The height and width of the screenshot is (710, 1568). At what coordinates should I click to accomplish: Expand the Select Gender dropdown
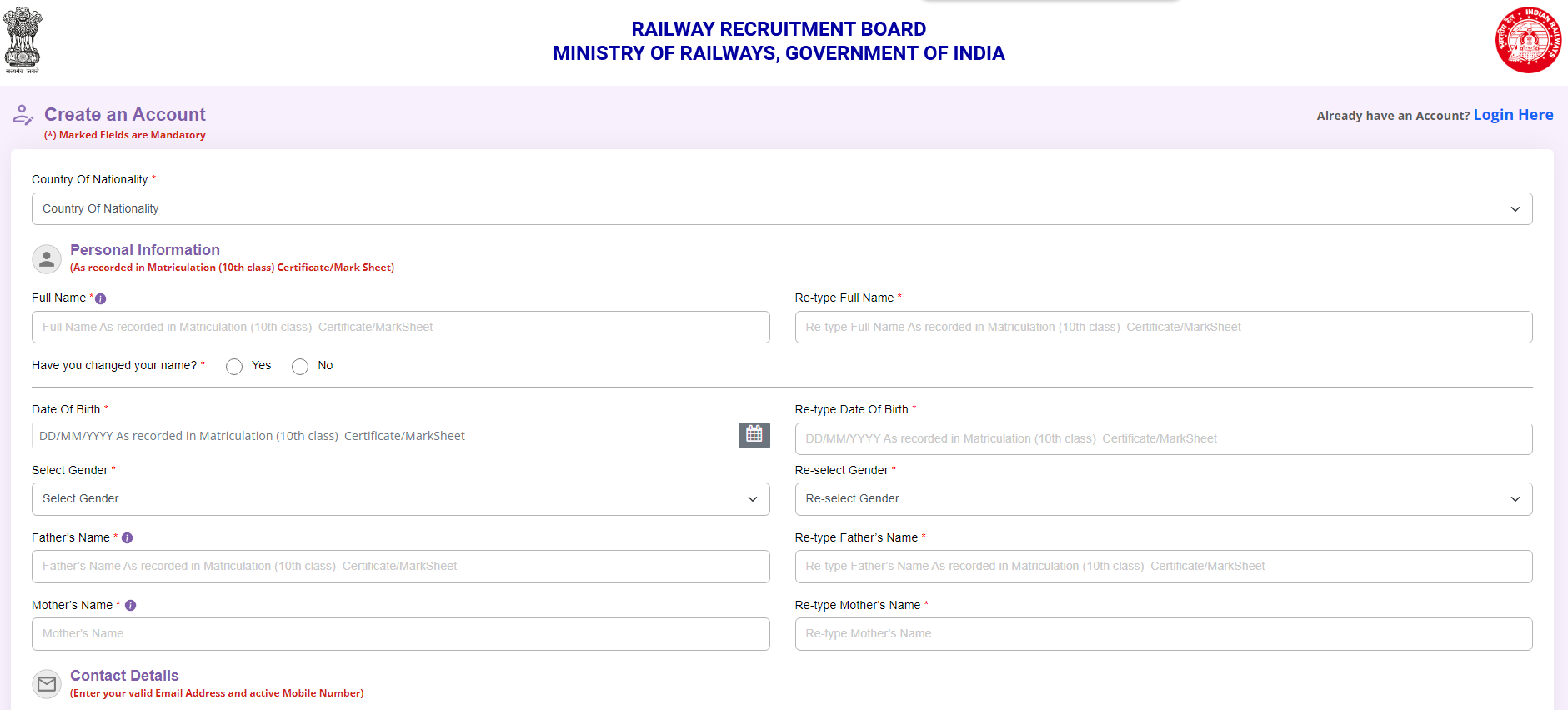click(400, 499)
